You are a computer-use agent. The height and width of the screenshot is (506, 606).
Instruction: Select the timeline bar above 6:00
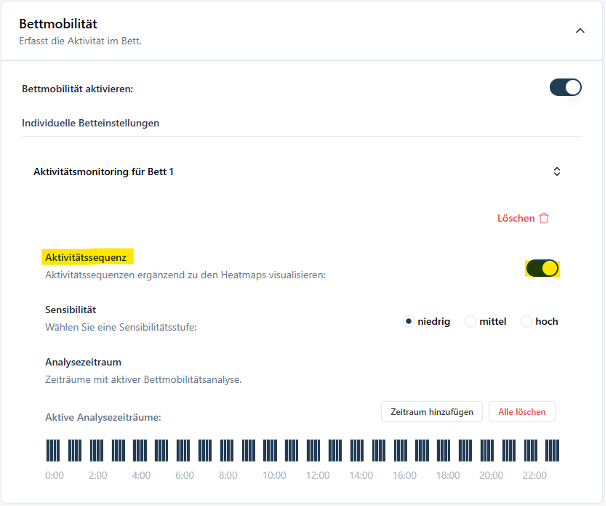tap(184, 449)
